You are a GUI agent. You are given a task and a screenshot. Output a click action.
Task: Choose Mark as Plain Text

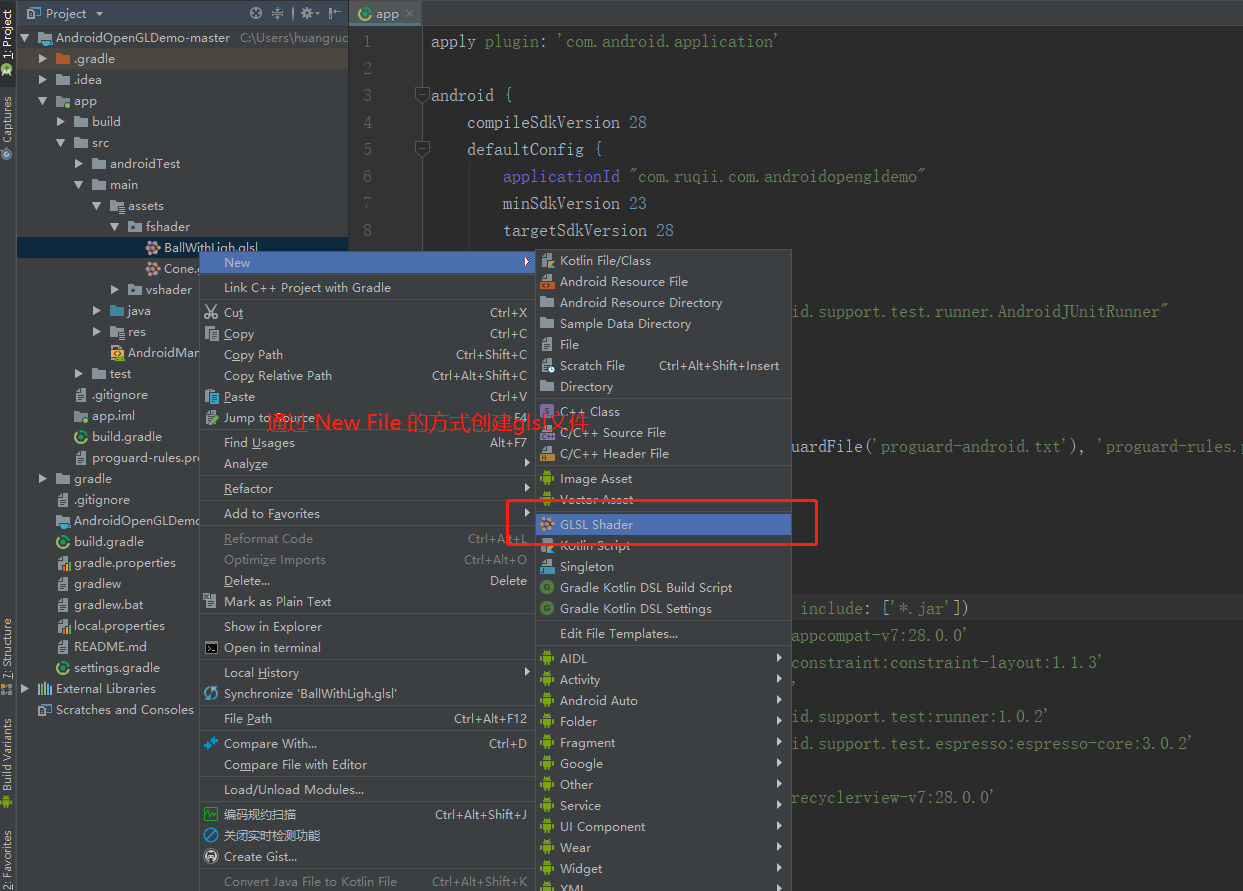click(x=275, y=602)
